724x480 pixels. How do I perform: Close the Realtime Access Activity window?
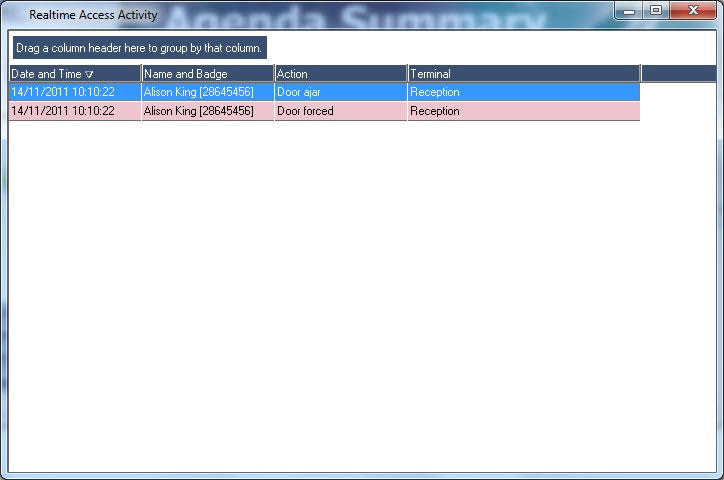point(692,11)
